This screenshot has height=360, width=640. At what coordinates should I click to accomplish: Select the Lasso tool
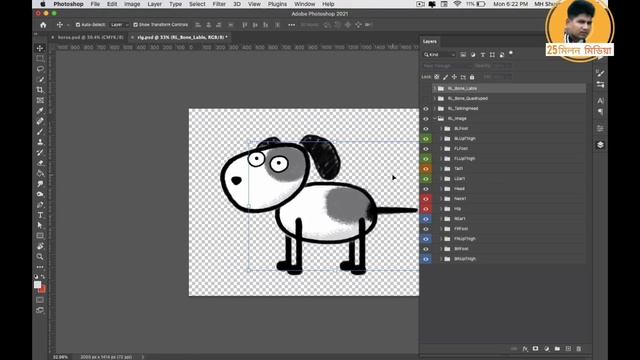40,69
